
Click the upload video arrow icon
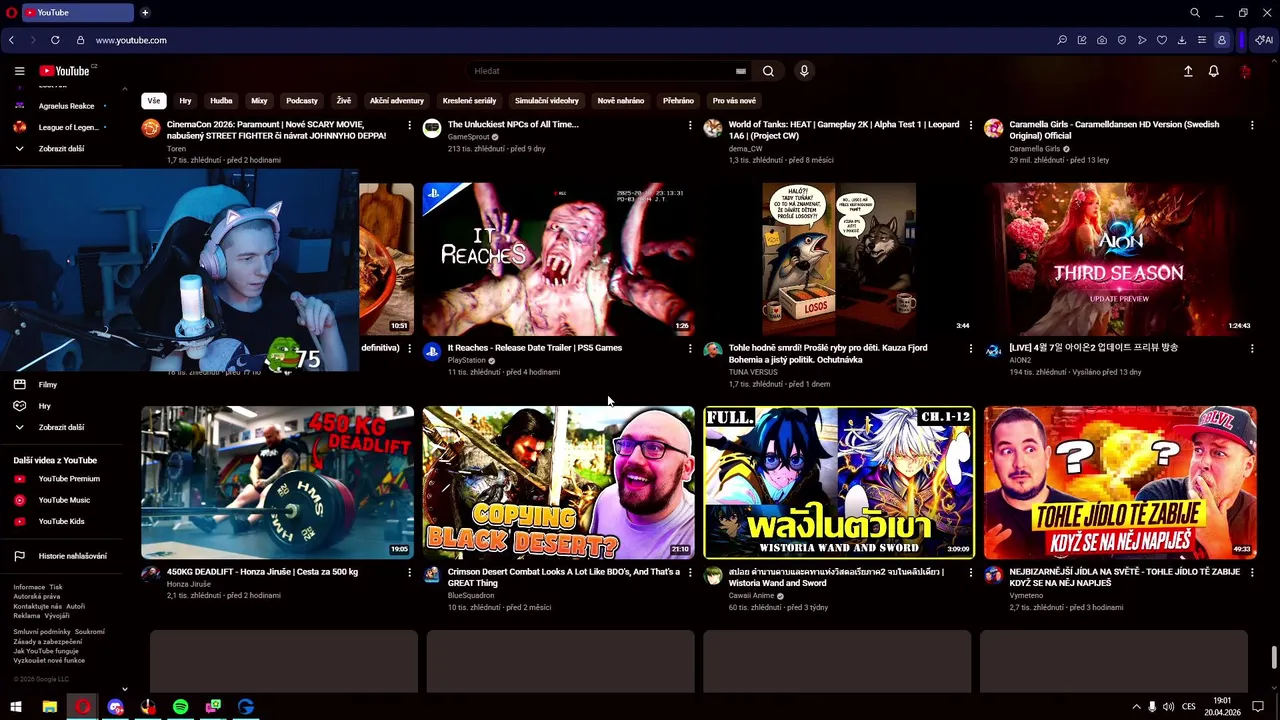1188,71
